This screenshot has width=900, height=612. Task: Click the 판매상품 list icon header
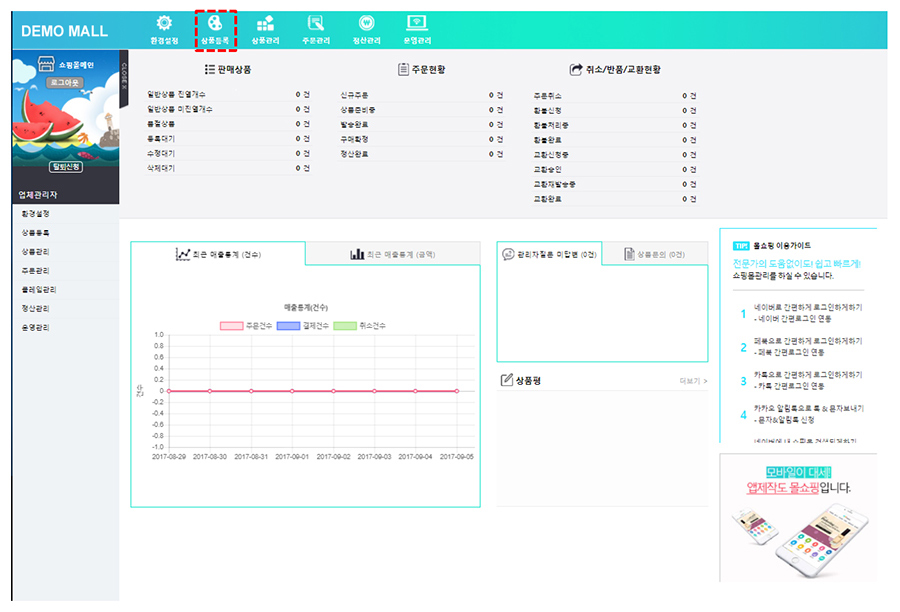tap(228, 69)
